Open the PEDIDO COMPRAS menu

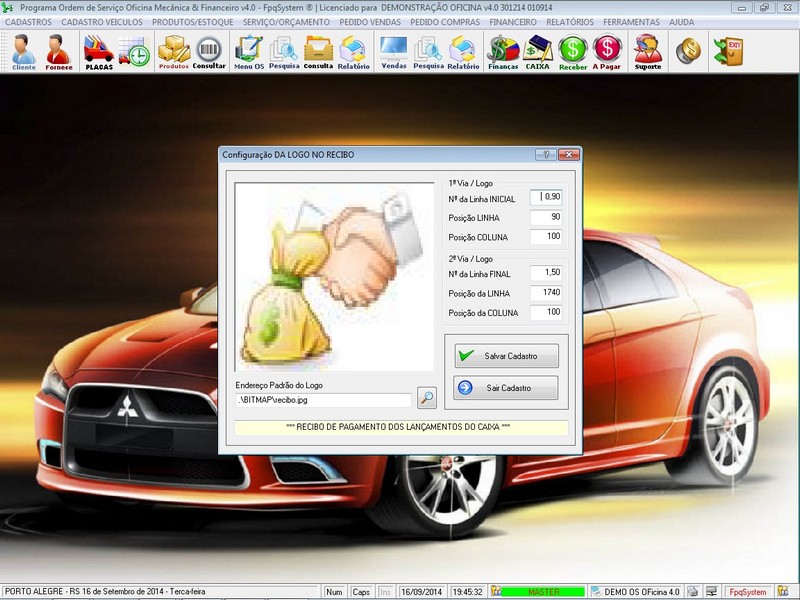point(445,22)
